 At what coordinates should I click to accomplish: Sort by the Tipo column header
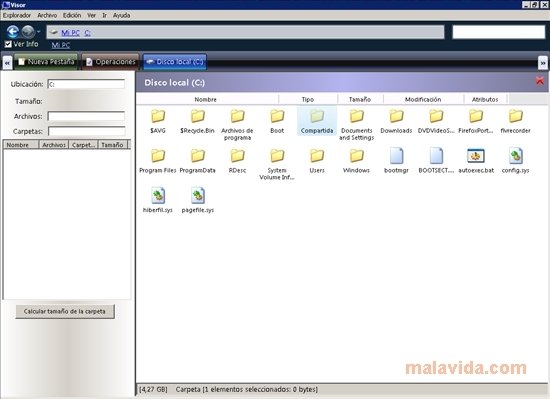[308, 100]
